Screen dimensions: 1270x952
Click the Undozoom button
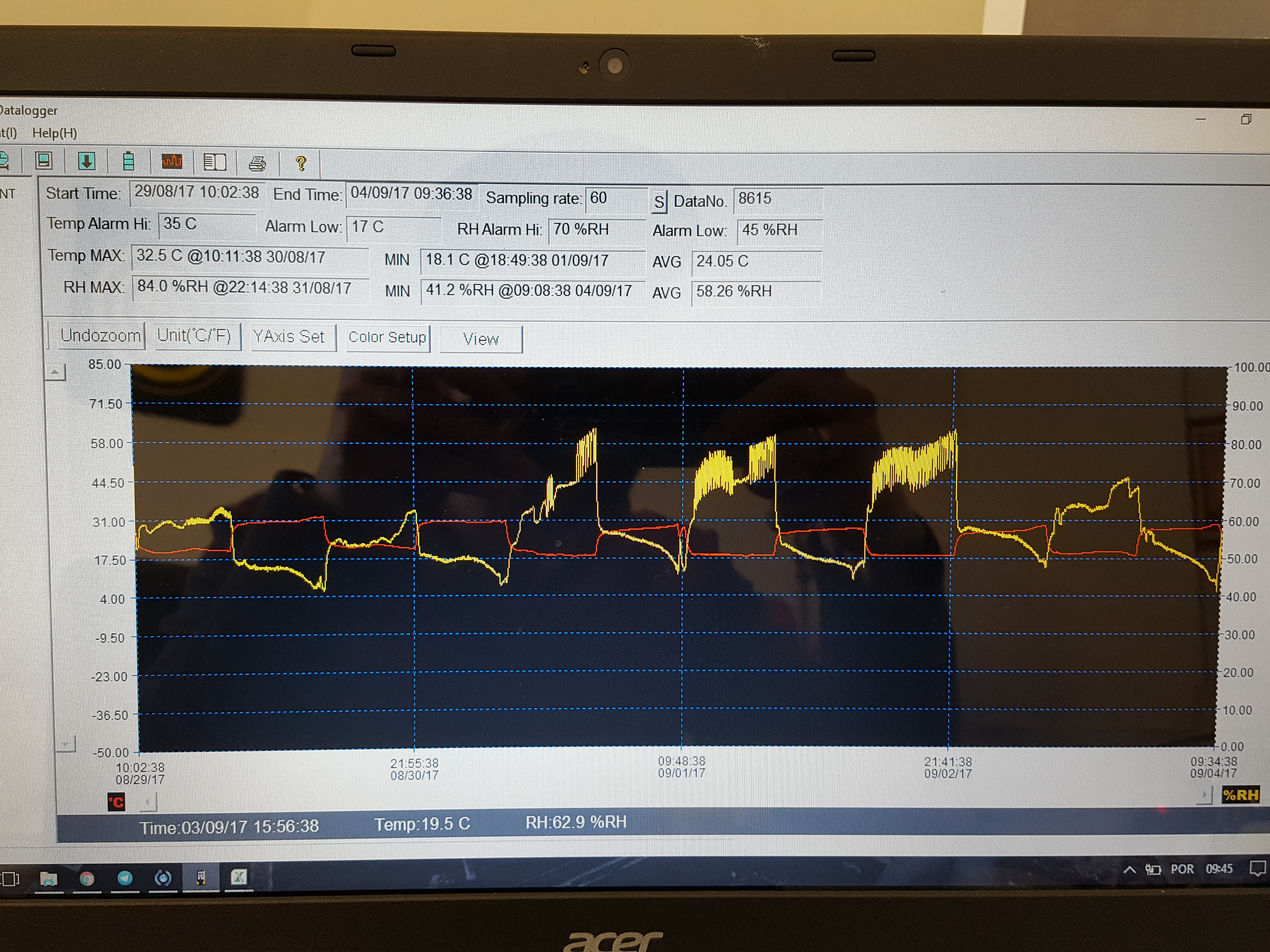tap(100, 335)
